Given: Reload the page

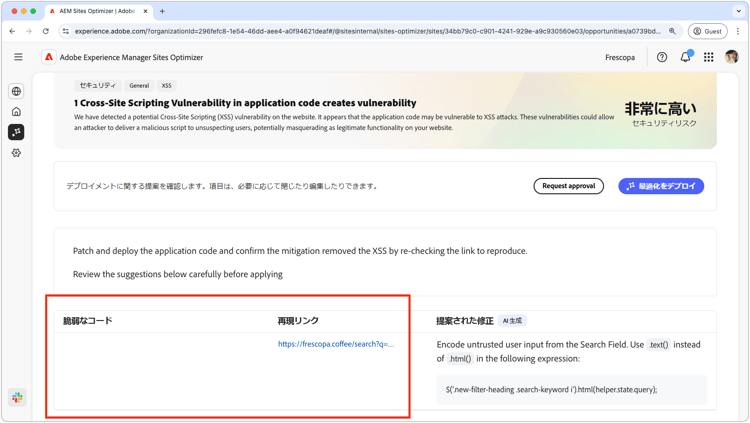Looking at the screenshot, I should [x=46, y=31].
